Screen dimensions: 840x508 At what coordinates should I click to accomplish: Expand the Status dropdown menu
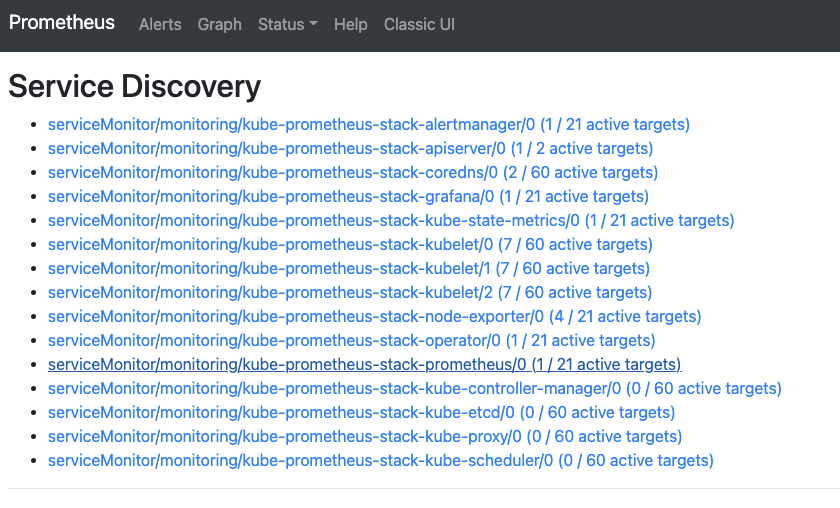(288, 25)
